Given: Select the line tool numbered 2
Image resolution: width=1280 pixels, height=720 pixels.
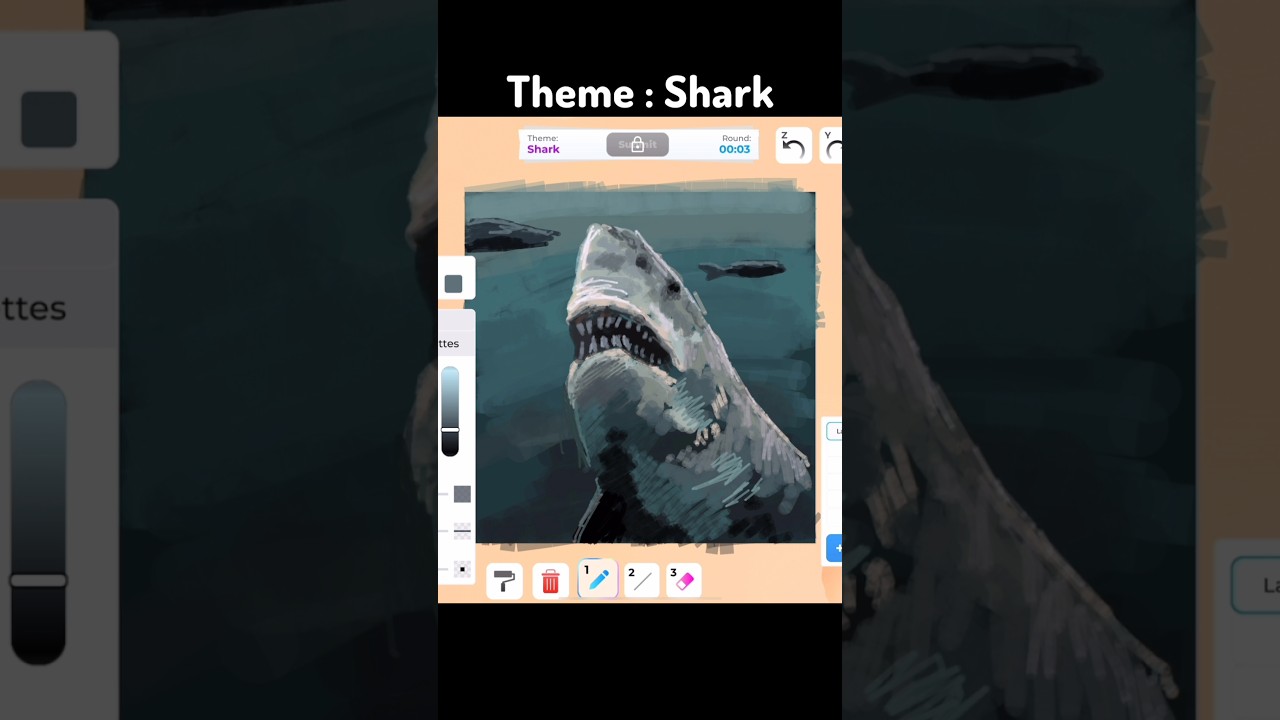Looking at the screenshot, I should (641, 581).
